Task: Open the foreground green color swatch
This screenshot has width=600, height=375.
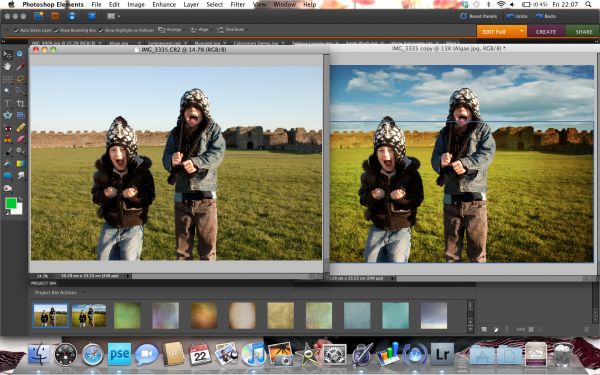Action: pyautogui.click(x=11, y=203)
